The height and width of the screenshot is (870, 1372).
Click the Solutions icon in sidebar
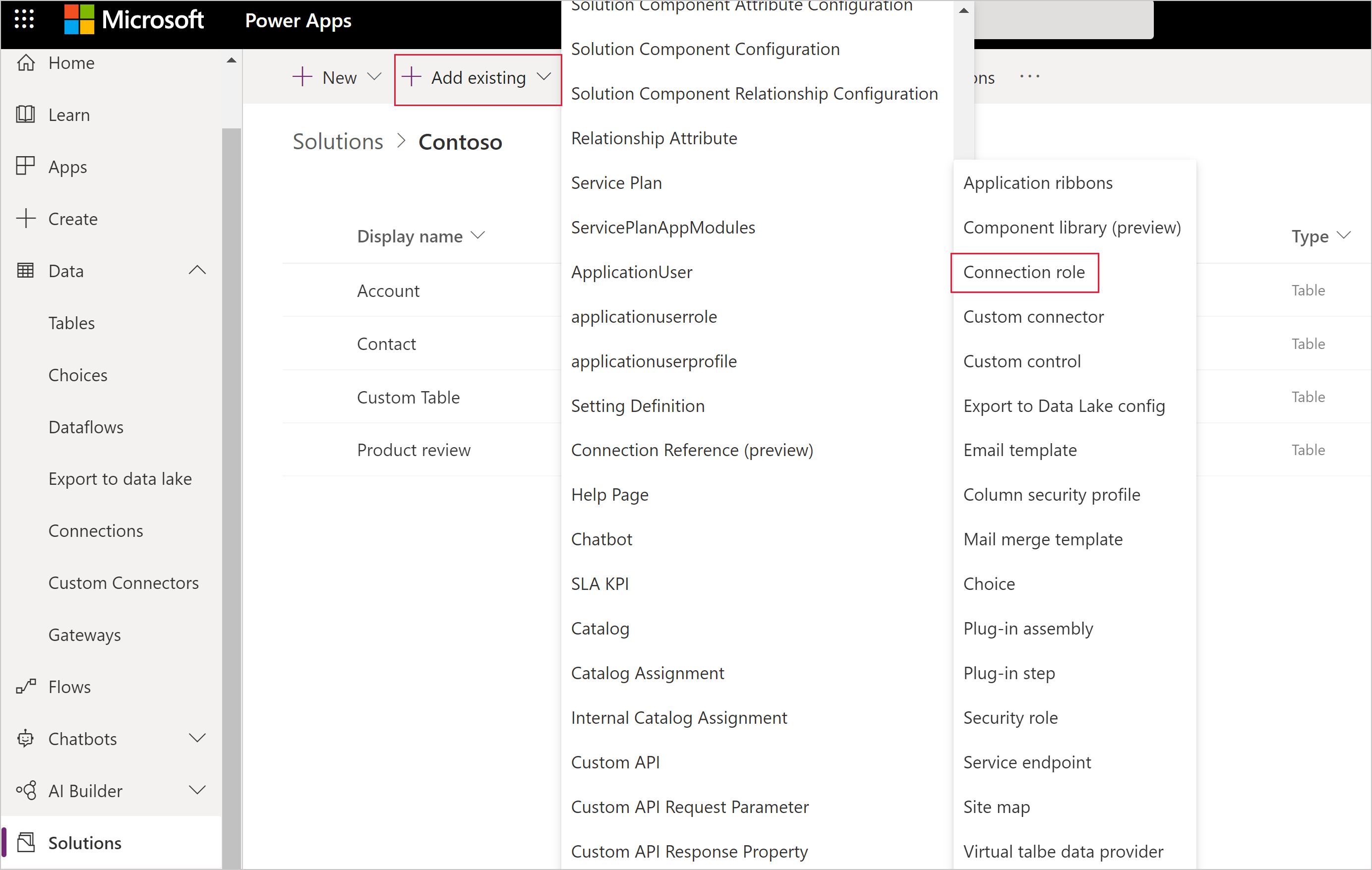(x=27, y=841)
